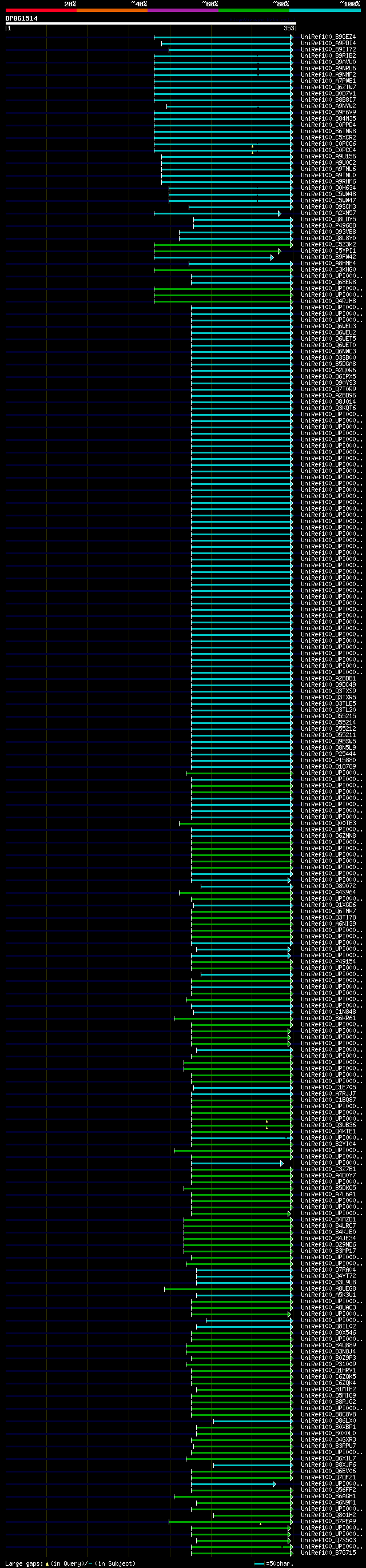366x1568 pixels.
Task: Select the BP061514 query sequence label
Action: (21, 18)
